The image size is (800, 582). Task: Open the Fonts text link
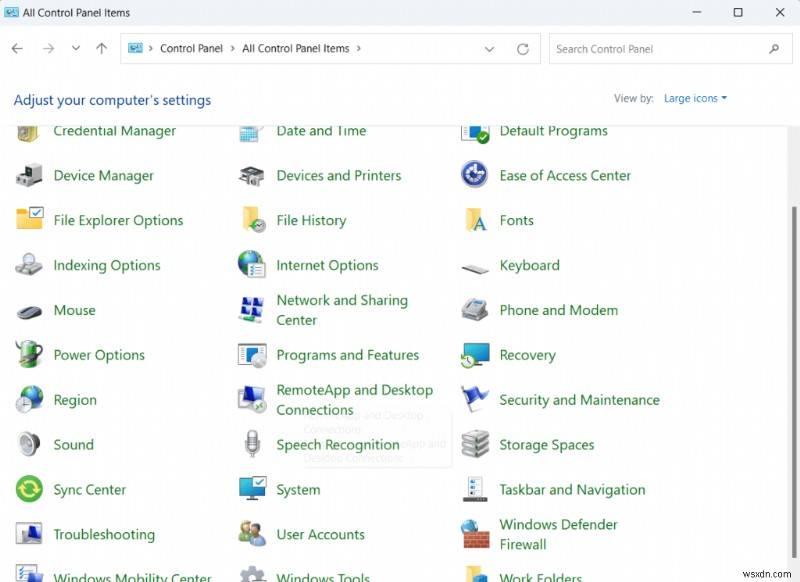pyautogui.click(x=516, y=220)
